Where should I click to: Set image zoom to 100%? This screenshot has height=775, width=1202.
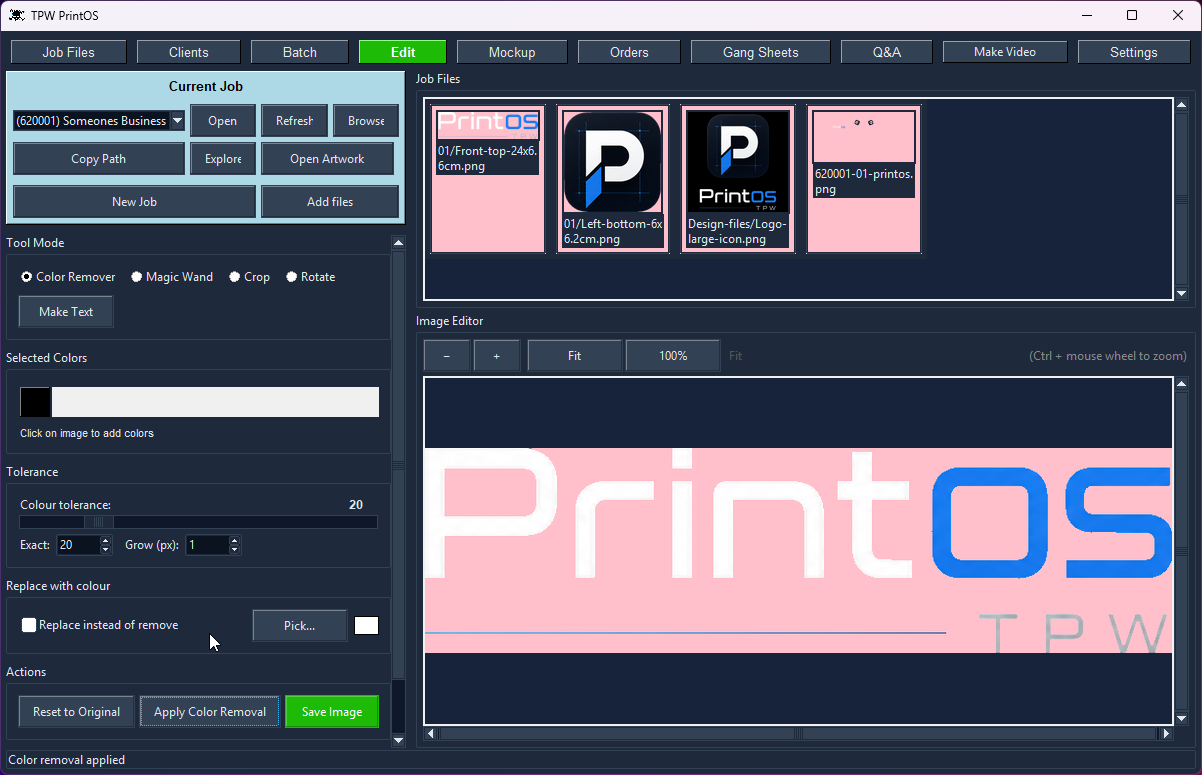click(673, 356)
